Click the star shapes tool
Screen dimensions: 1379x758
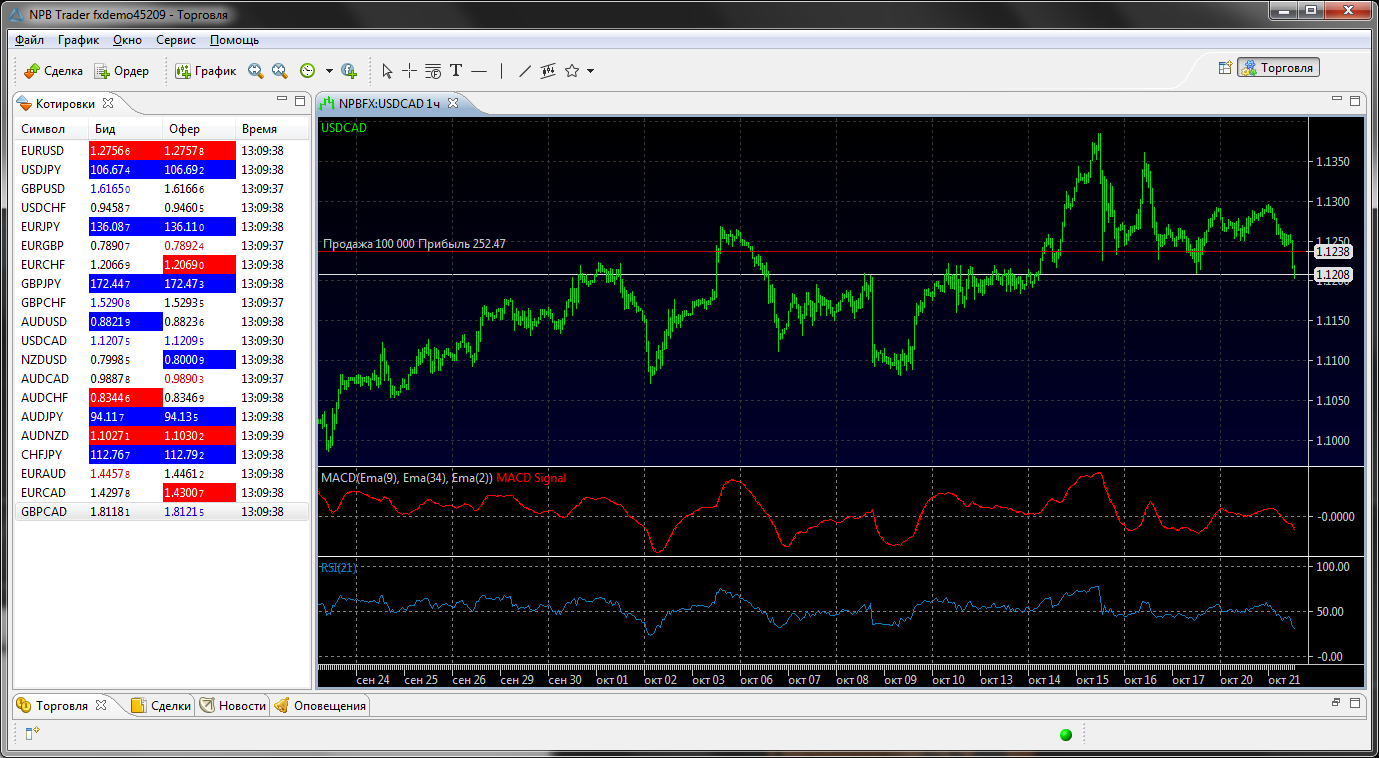[572, 71]
